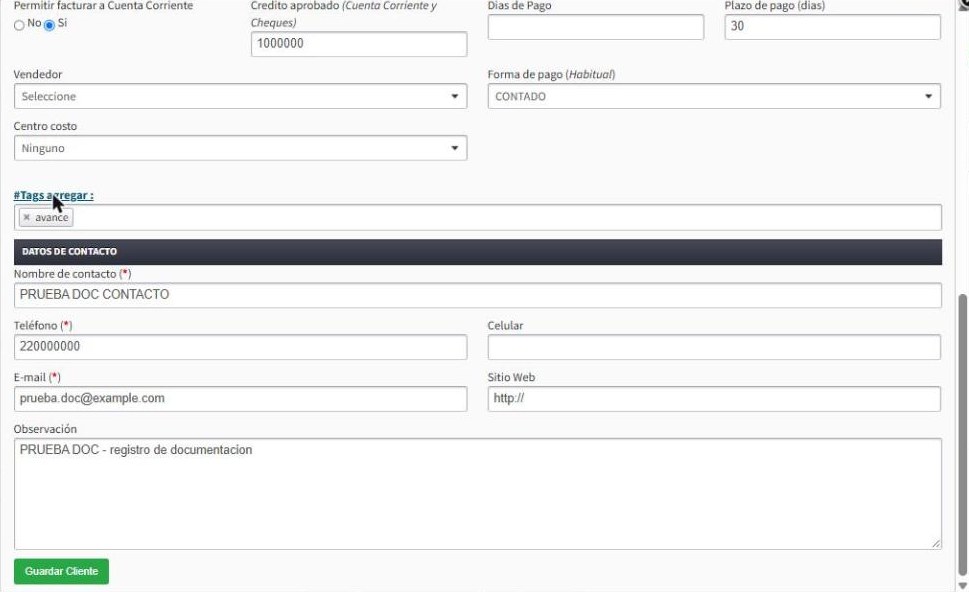Image resolution: width=969 pixels, height=592 pixels.
Task: Open the Vendedor dropdown
Action: [x=240, y=96]
